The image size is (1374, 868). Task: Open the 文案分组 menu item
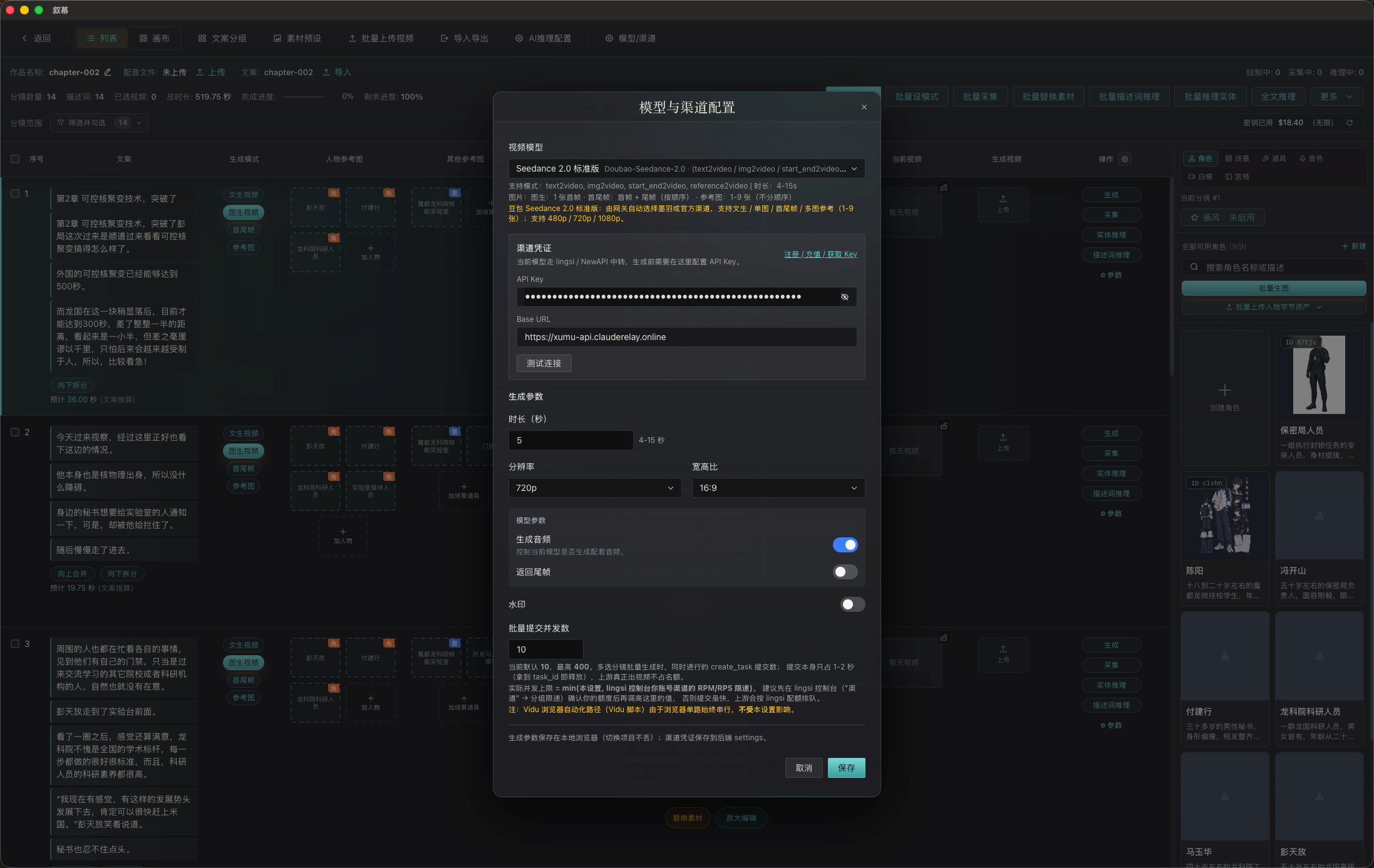click(222, 38)
